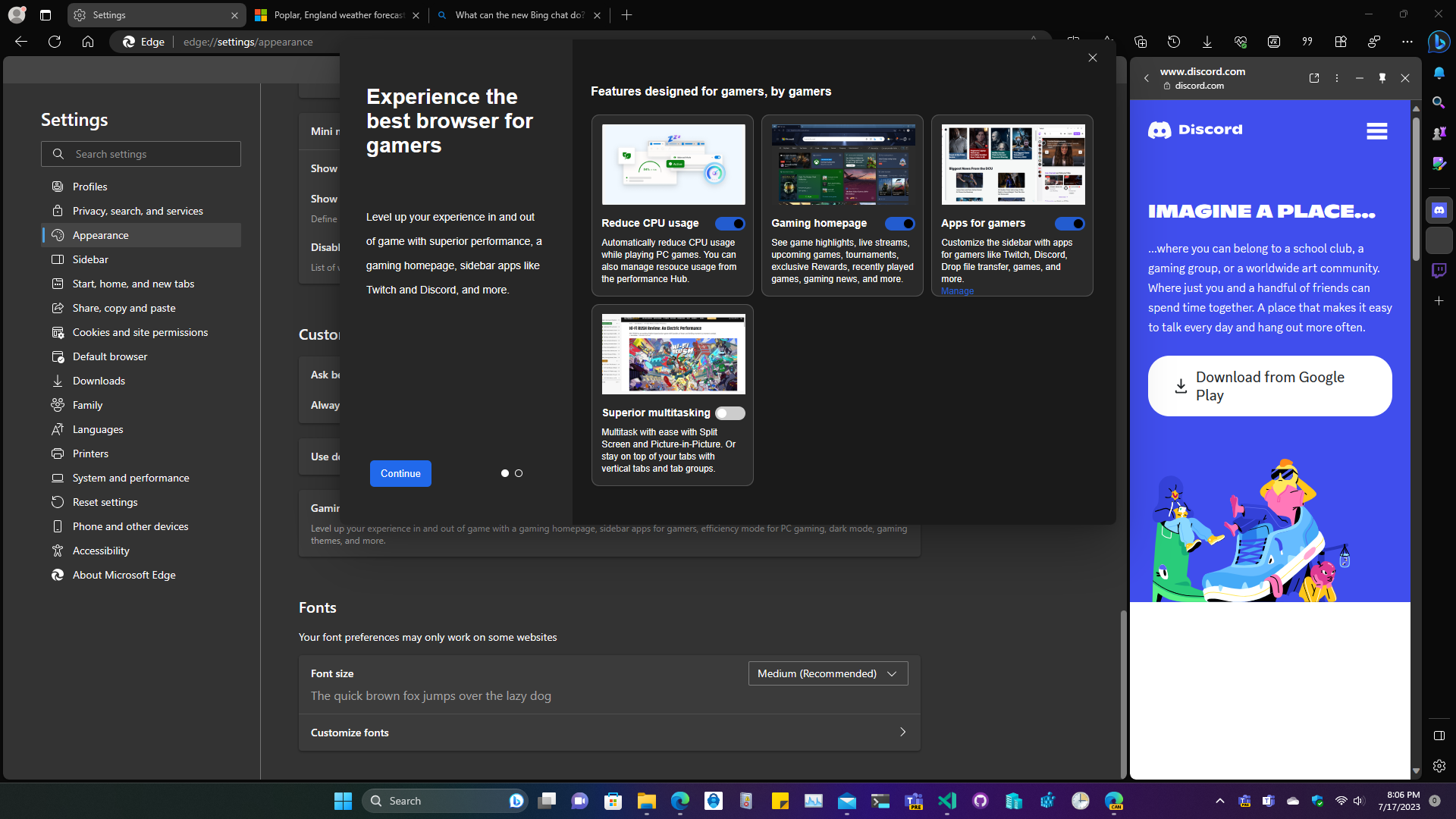
Task: Enable Superior multitasking
Action: (730, 413)
